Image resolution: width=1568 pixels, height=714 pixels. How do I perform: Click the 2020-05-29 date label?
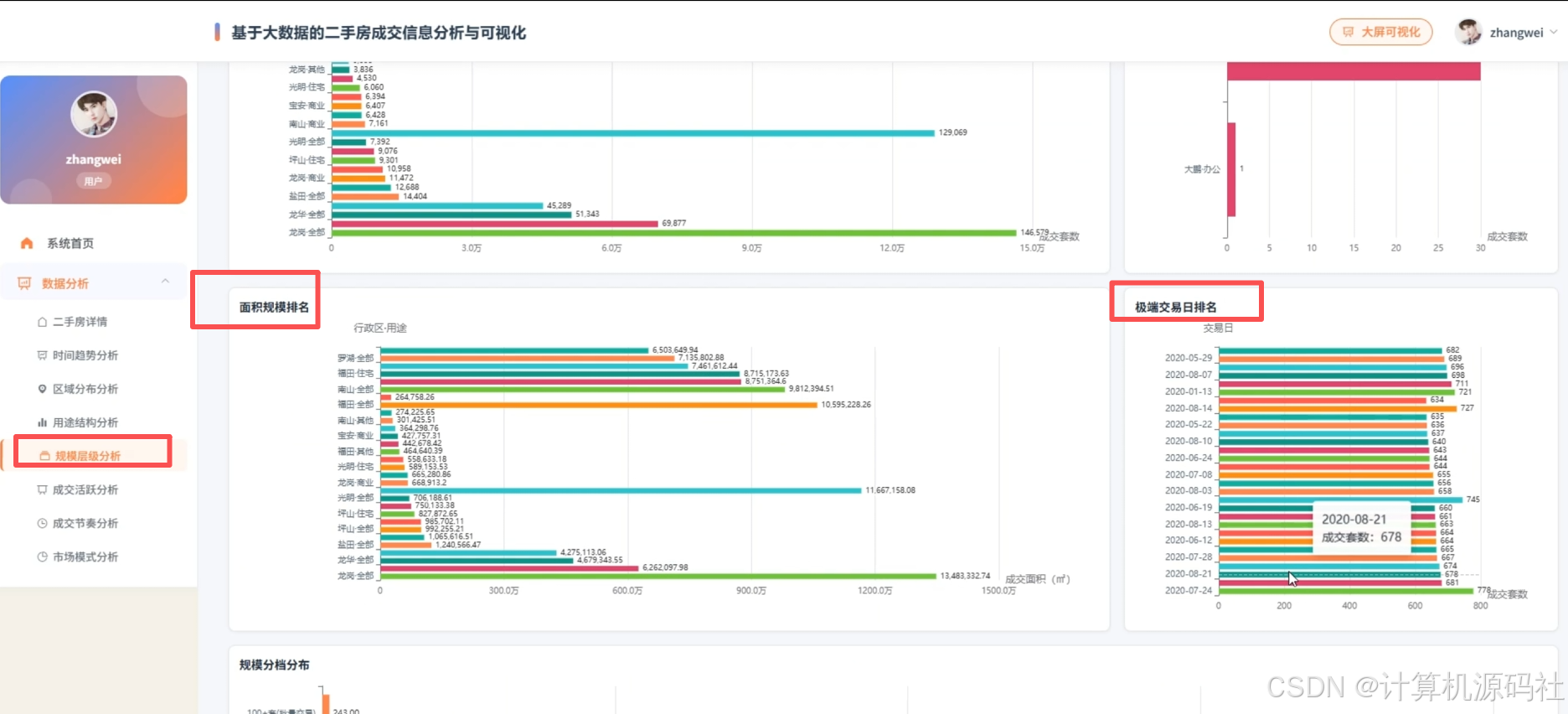pyautogui.click(x=1189, y=358)
